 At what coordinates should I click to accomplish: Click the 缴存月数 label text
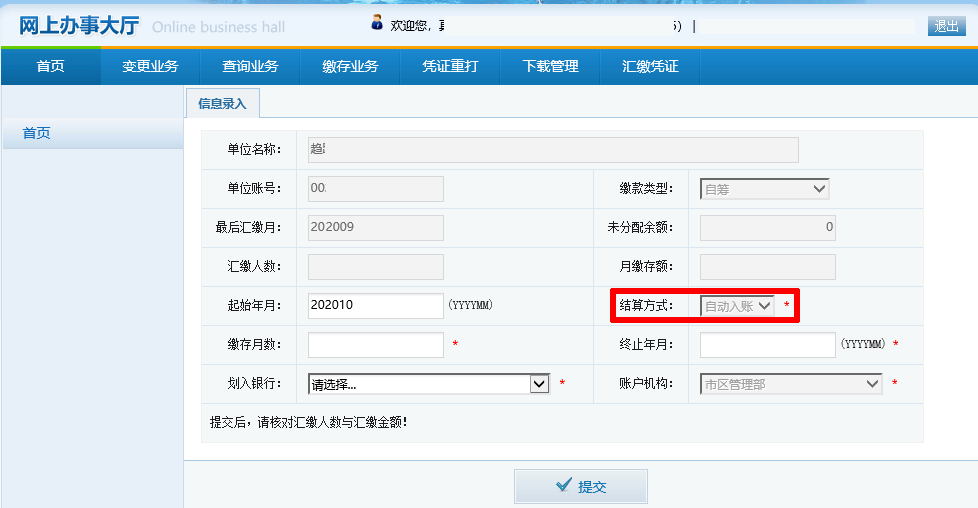click(254, 344)
